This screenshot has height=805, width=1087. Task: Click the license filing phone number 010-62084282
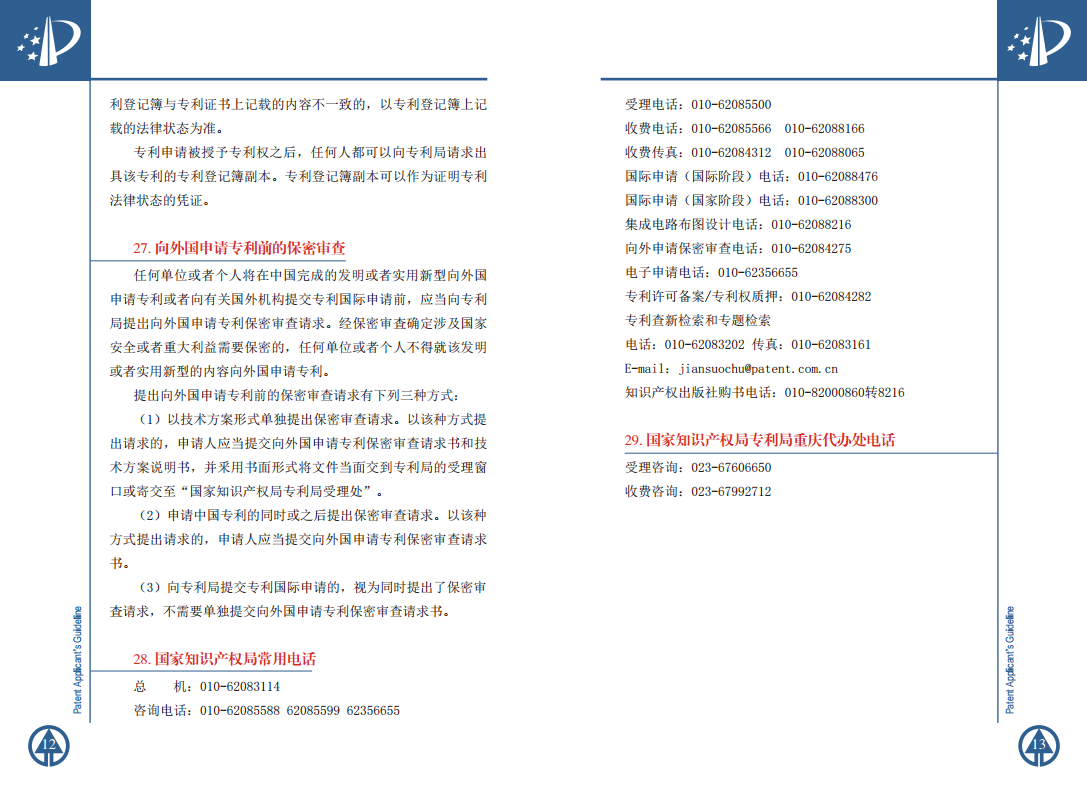(x=831, y=297)
